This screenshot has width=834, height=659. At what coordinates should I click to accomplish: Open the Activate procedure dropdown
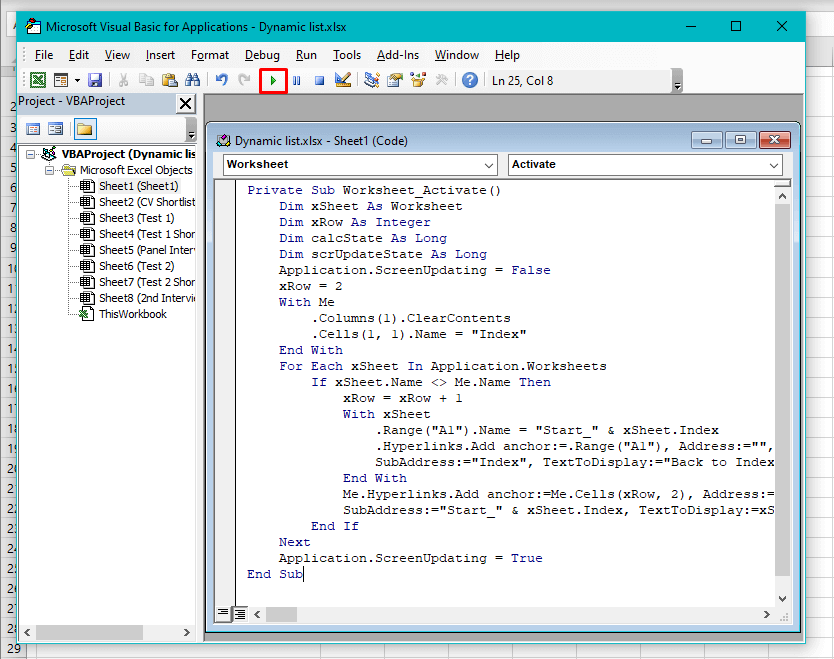pos(775,165)
